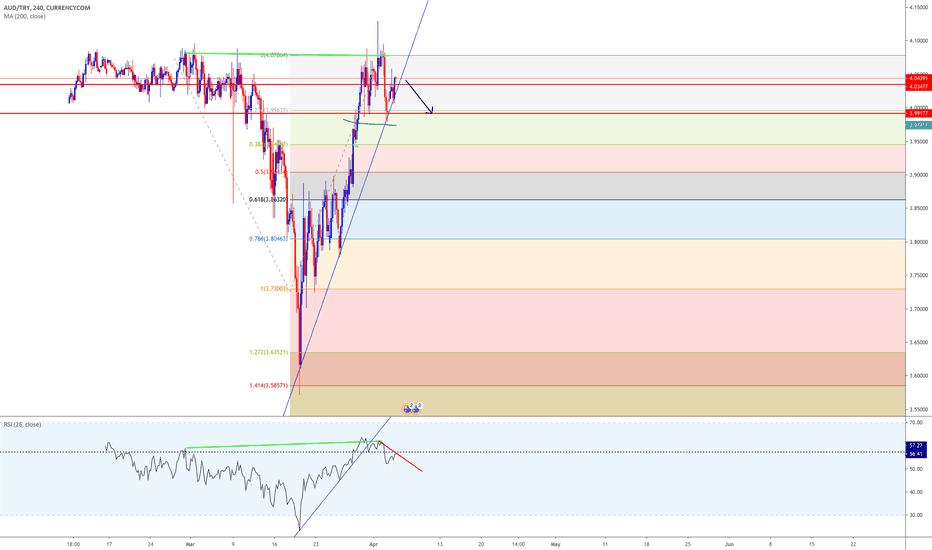Click the May label on time axis

pyautogui.click(x=556, y=544)
